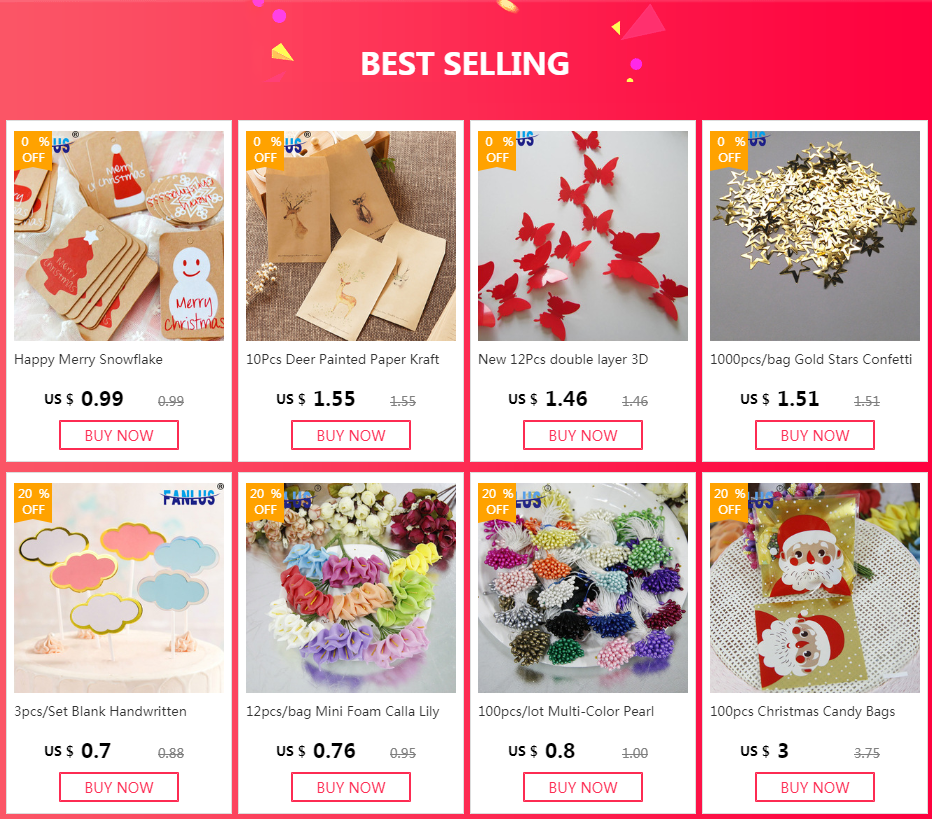
Task: View the Santa Christmas Candy Bags photo
Action: point(814,588)
